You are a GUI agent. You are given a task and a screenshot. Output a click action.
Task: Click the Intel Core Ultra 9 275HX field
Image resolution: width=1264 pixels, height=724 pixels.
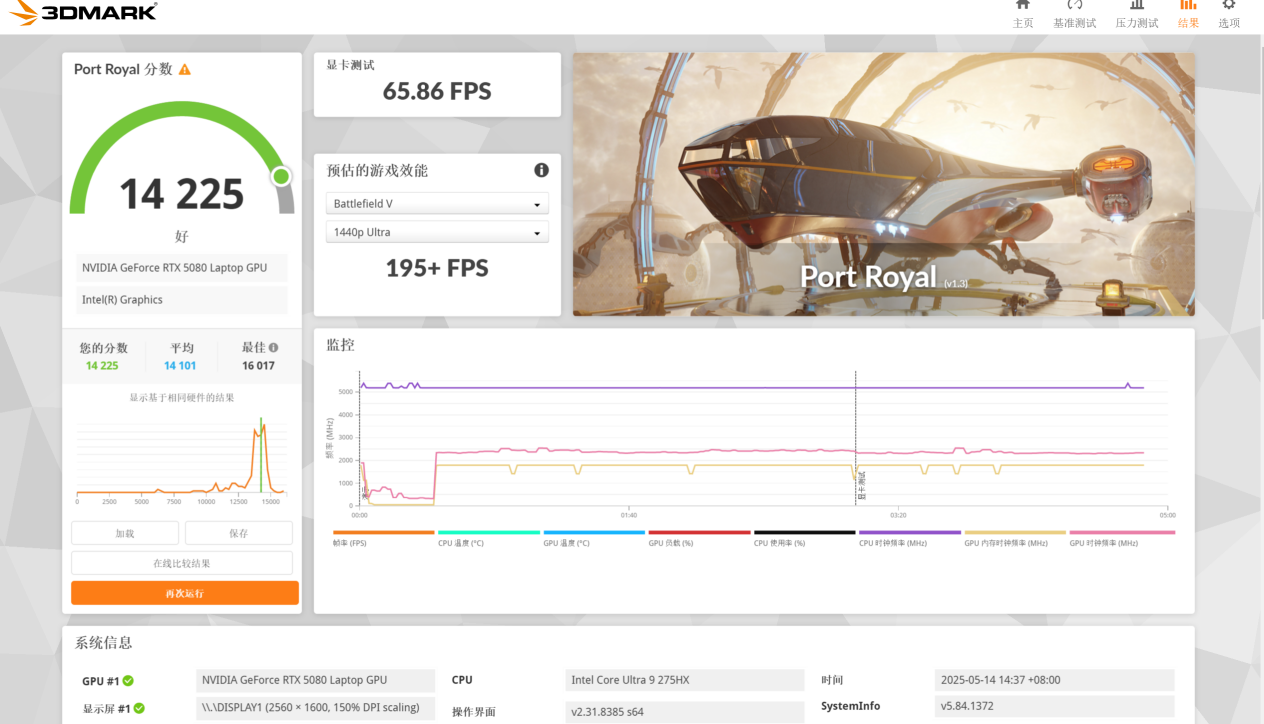685,680
